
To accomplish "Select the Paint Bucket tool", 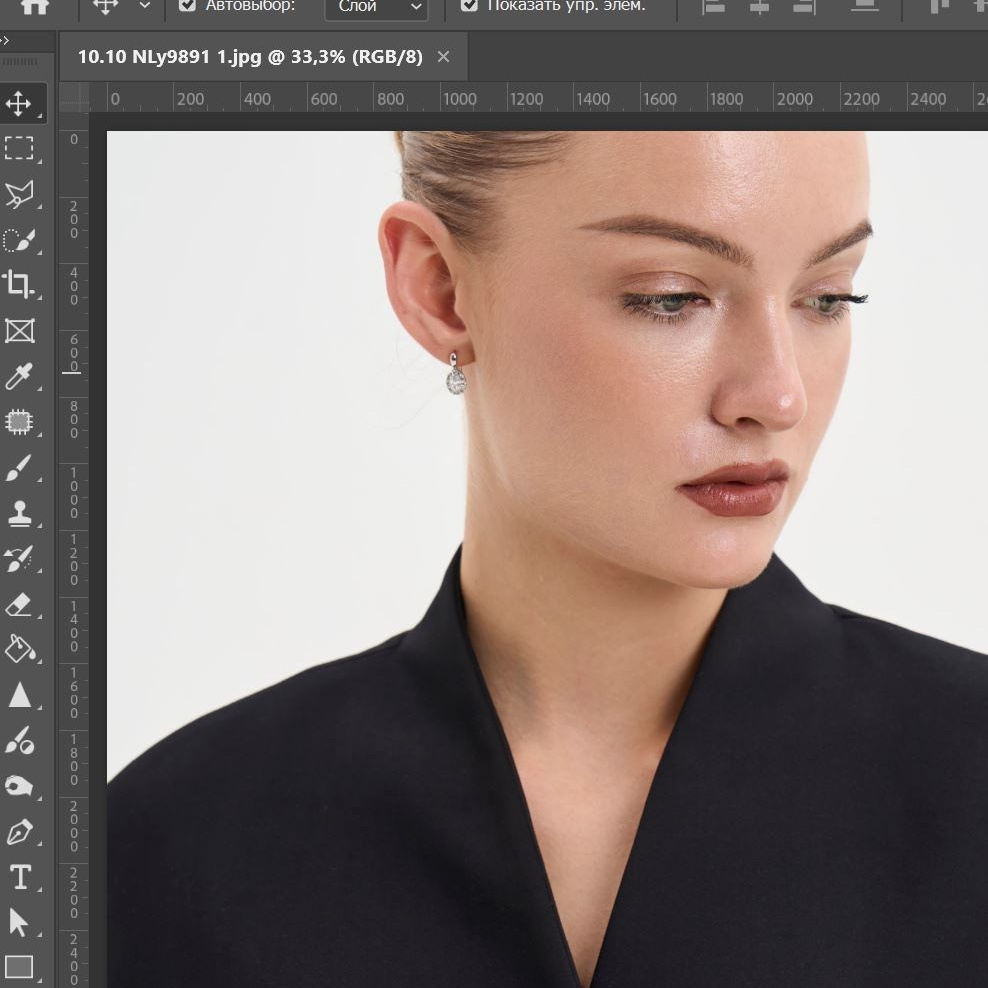I will 19,649.
